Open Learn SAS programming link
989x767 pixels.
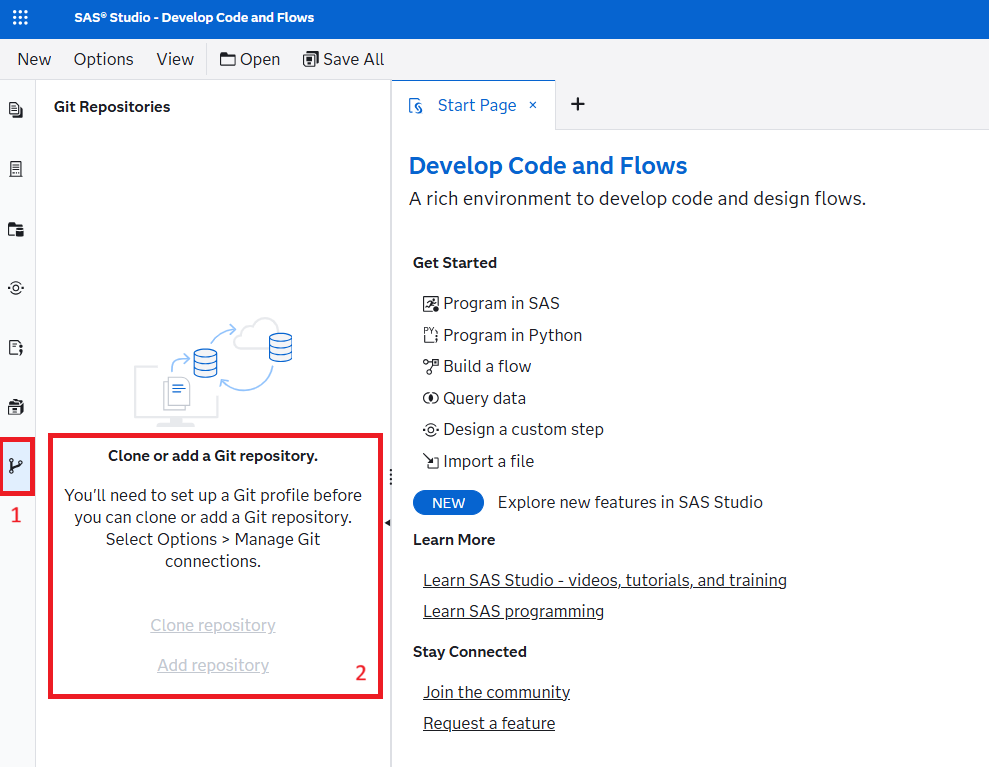click(x=513, y=611)
